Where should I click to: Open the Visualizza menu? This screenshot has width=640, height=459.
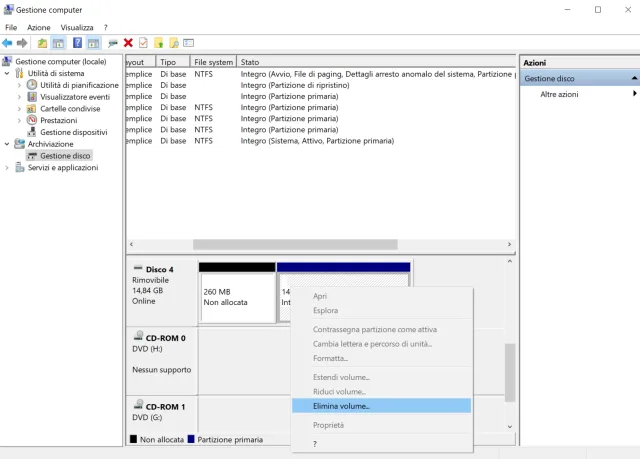tap(77, 27)
